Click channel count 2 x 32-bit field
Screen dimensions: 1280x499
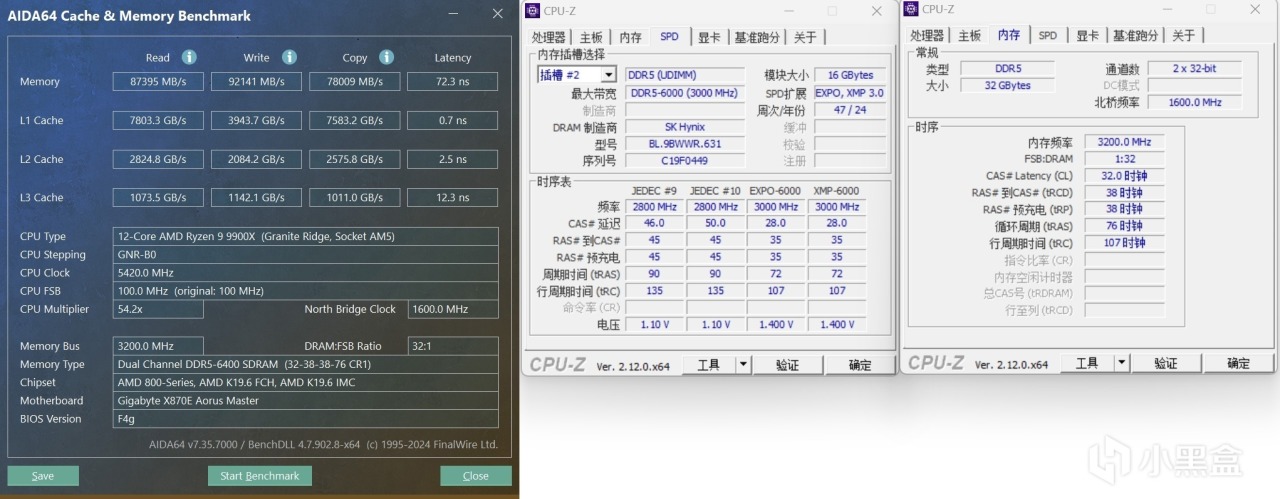coord(1195,68)
